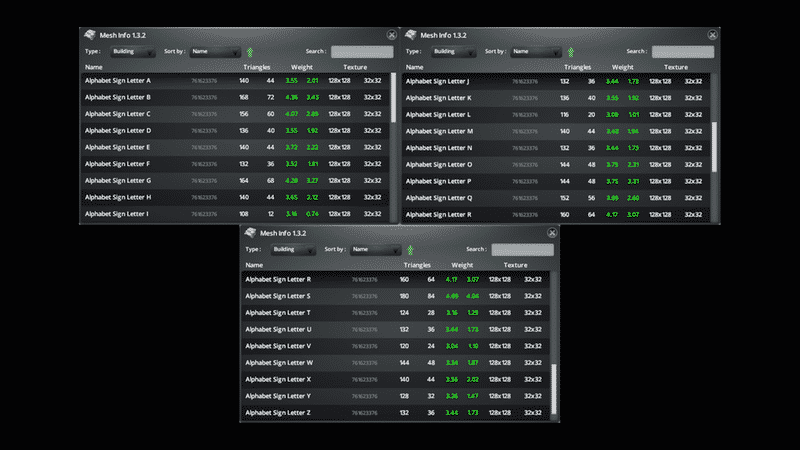Toggle sort order arrow in window listing Letter J
800x450 pixels.
click(x=570, y=51)
